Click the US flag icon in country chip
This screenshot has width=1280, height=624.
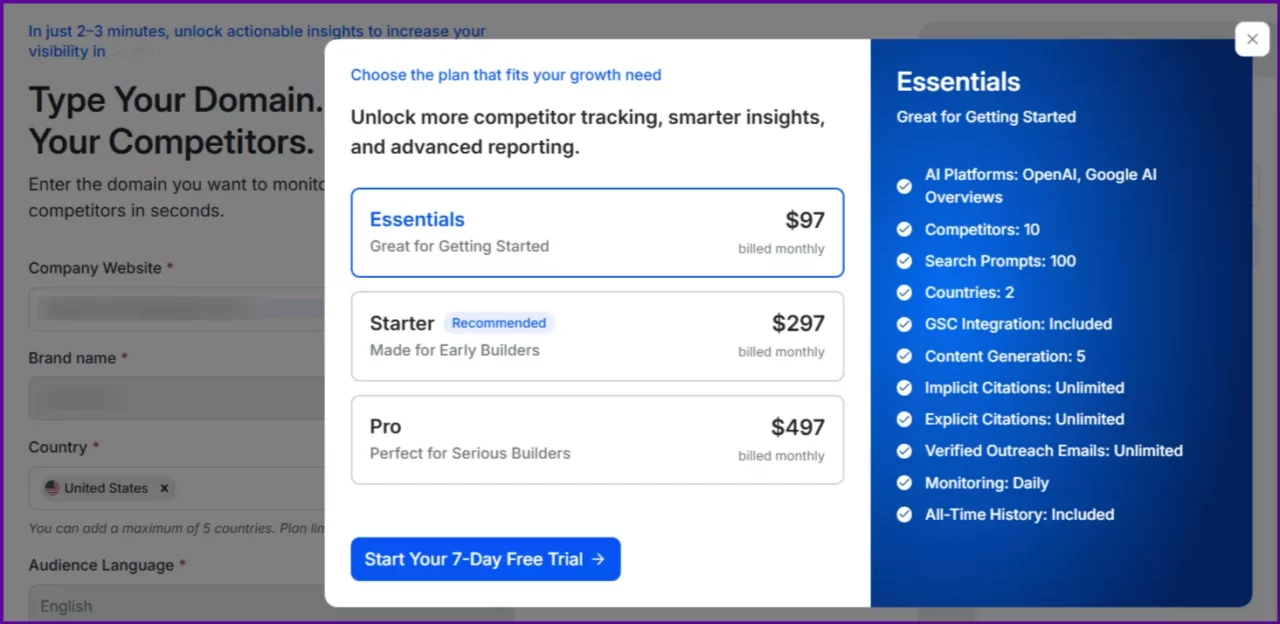53,488
